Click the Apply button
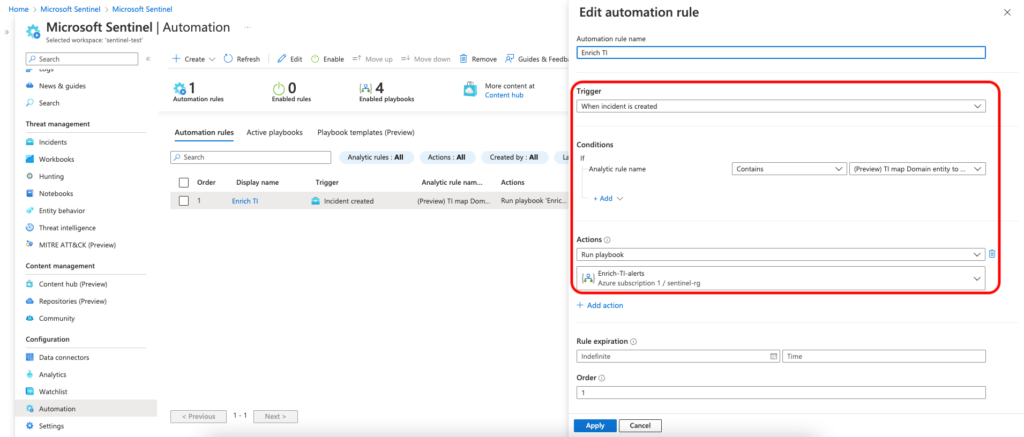The width and height of the screenshot is (1024, 437). pyautogui.click(x=595, y=425)
